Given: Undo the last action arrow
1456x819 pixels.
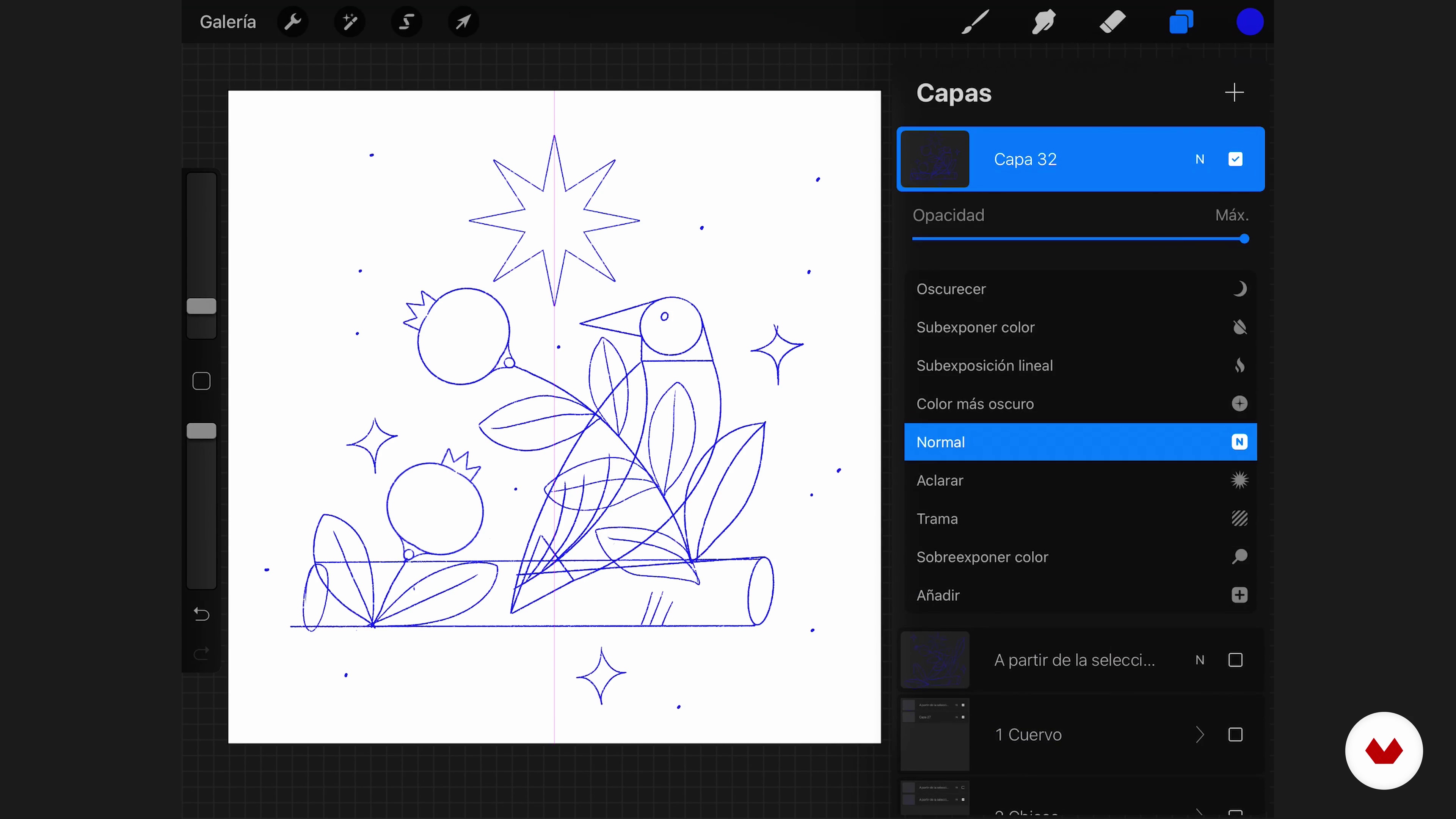Looking at the screenshot, I should point(201,614).
